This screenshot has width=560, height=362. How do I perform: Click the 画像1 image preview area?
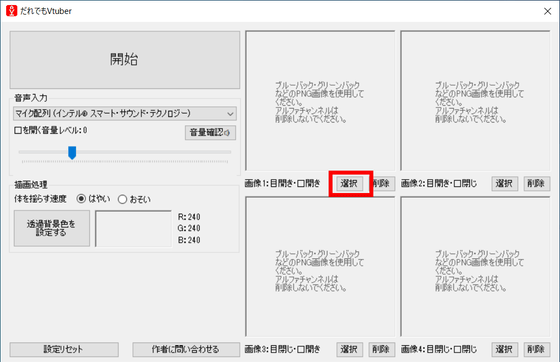point(320,101)
